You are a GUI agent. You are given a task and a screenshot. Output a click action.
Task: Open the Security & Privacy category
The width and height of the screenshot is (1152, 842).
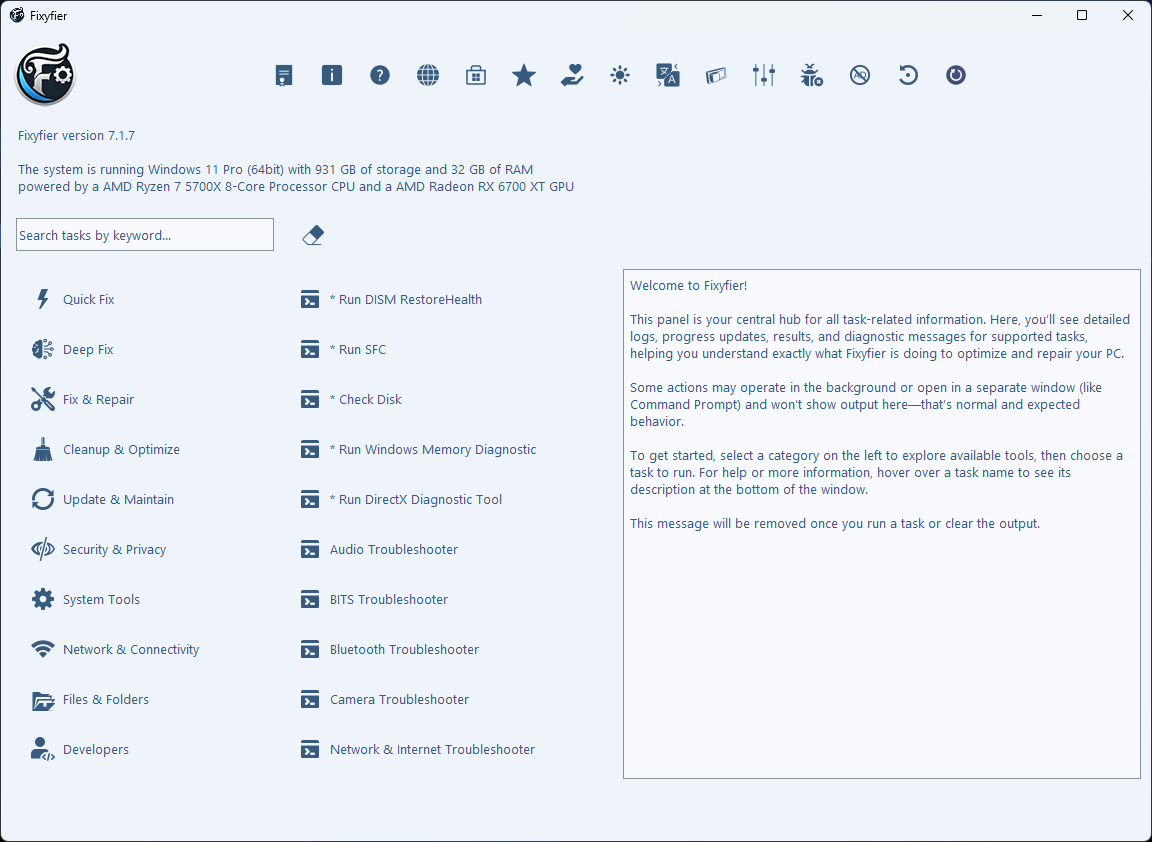click(x=114, y=549)
